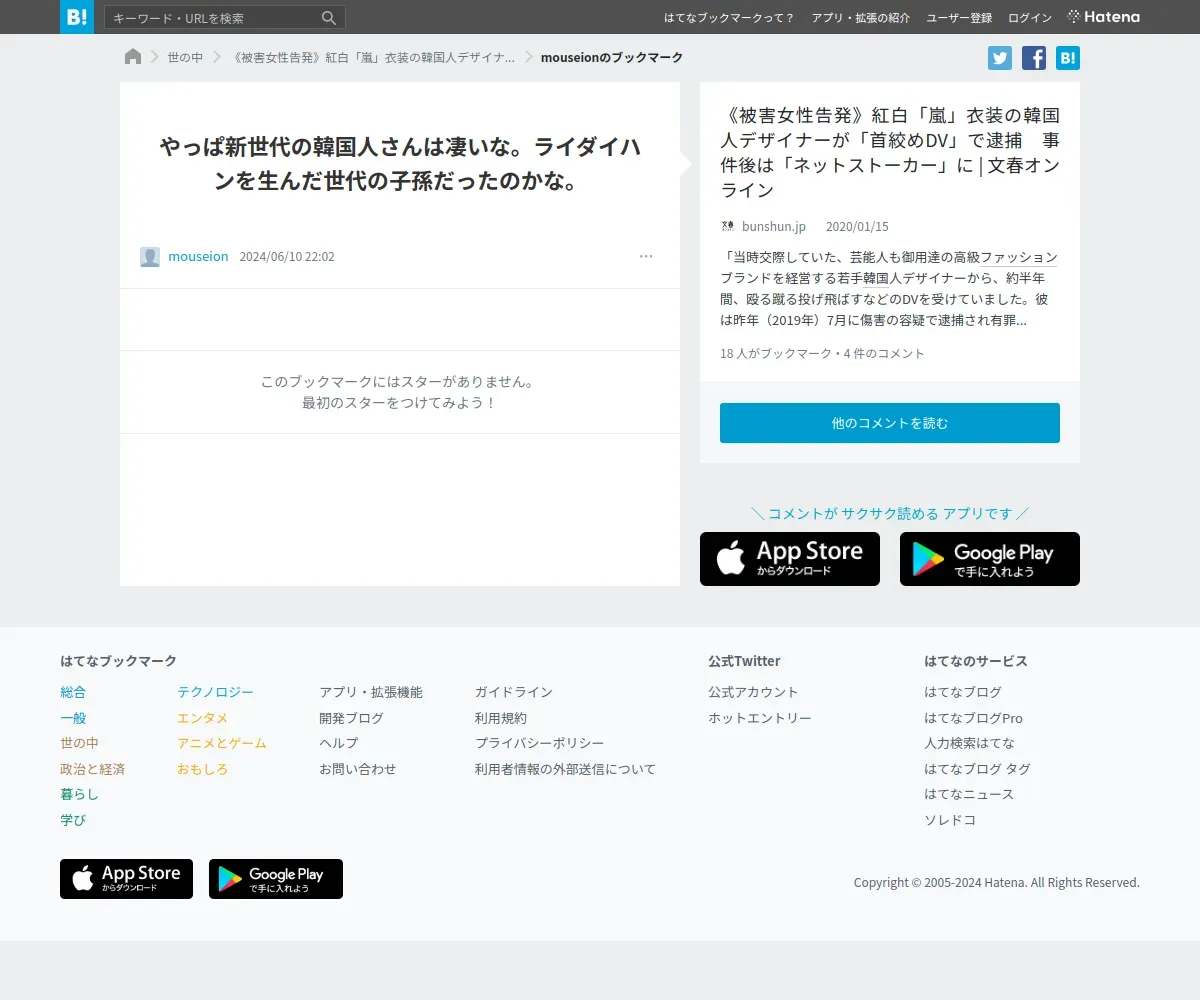The height and width of the screenshot is (1000, 1200).
Task: Open ホットエントリー Twitter link
Action: [760, 718]
